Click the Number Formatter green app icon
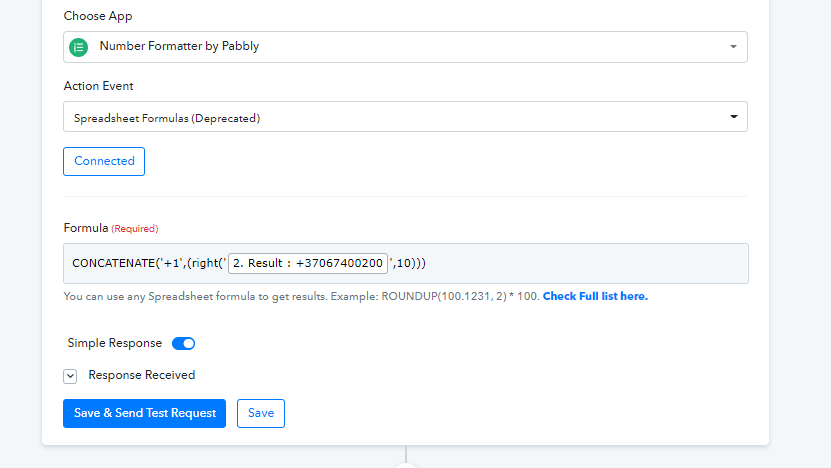 tap(78, 47)
